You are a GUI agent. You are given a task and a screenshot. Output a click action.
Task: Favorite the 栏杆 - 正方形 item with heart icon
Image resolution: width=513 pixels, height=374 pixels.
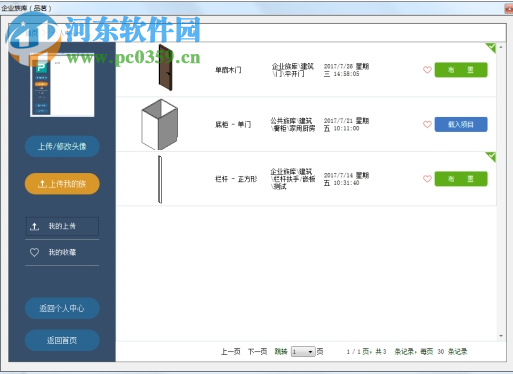coord(427,179)
